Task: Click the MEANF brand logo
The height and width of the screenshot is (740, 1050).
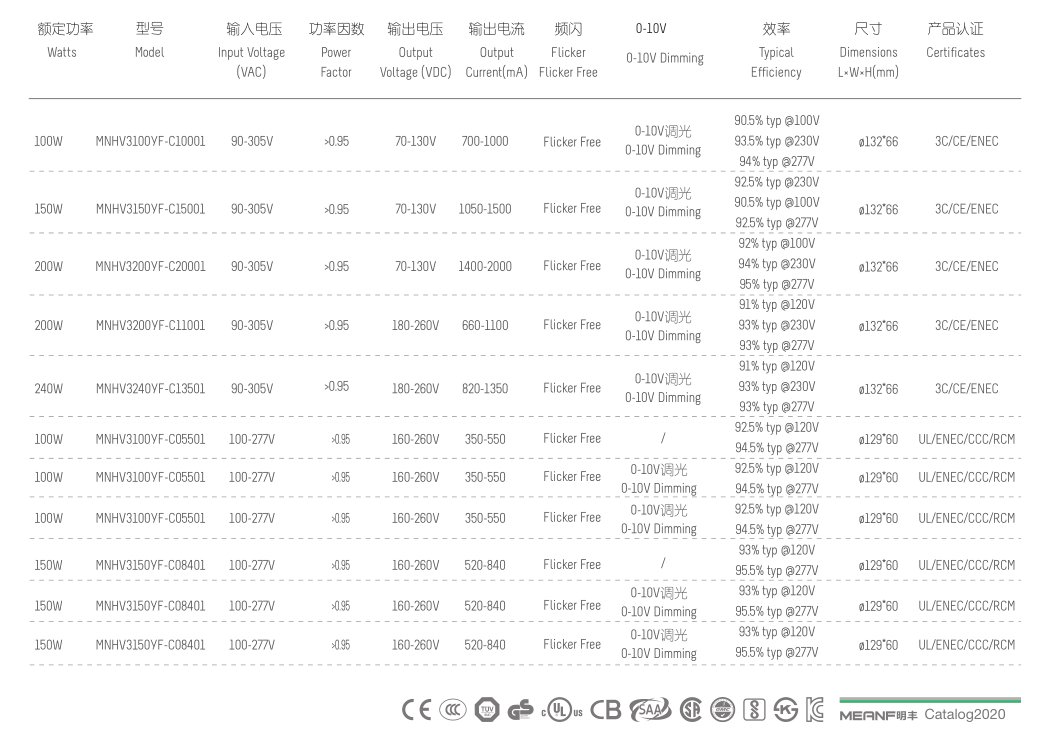Action: (878, 715)
